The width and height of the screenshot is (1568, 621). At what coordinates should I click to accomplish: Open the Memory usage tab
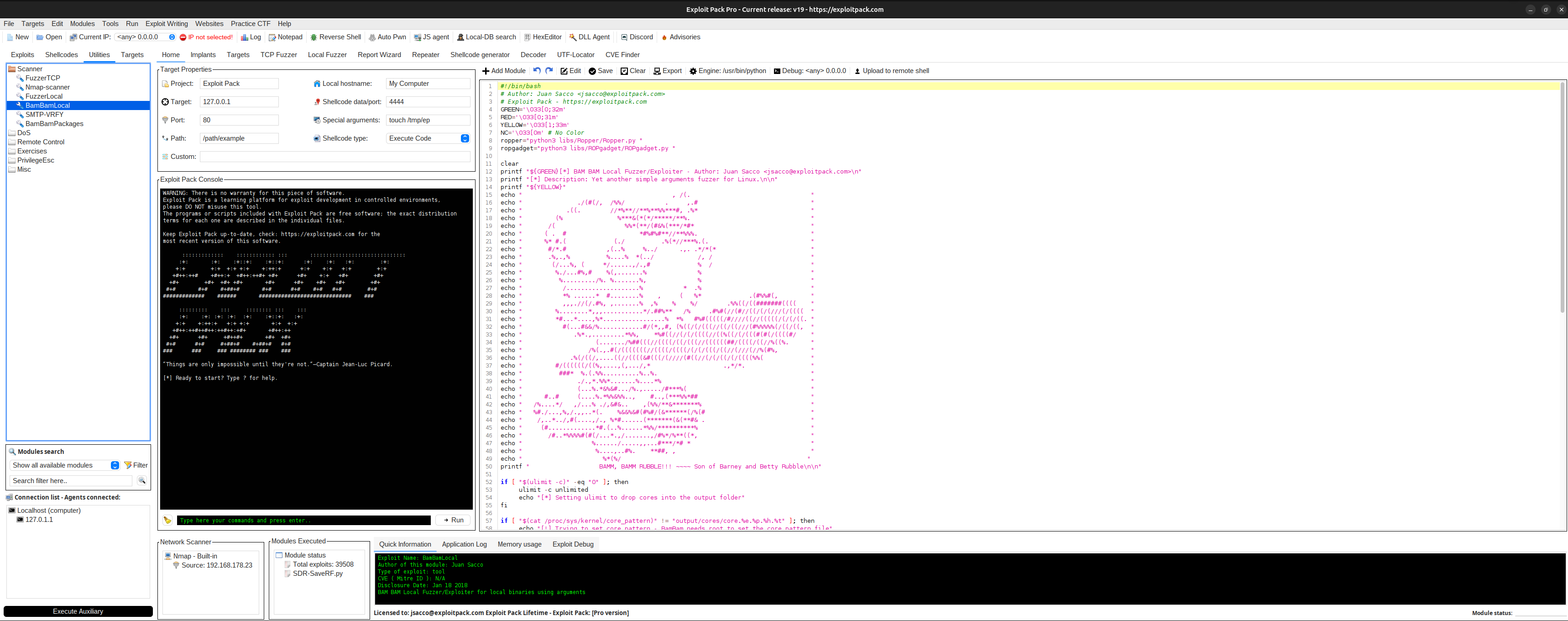click(519, 544)
